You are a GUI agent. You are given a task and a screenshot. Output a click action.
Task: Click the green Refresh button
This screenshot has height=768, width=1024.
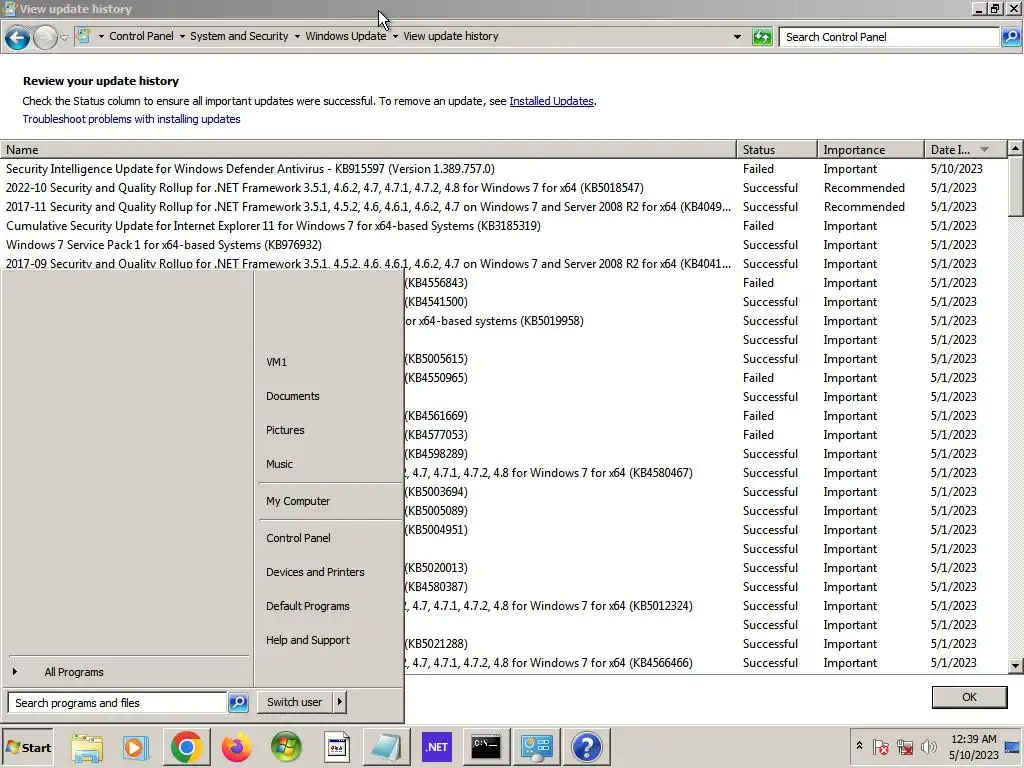pos(762,37)
